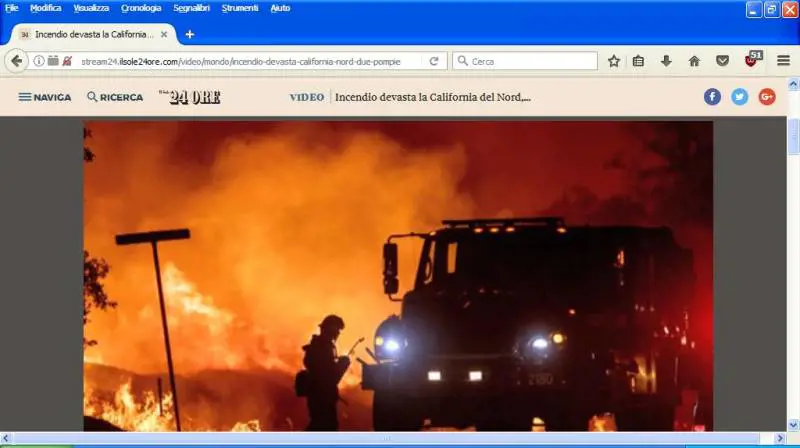Screen dimensions: 800x448
Task: Click the permissions icon beside site info
Action: click(x=53, y=61)
